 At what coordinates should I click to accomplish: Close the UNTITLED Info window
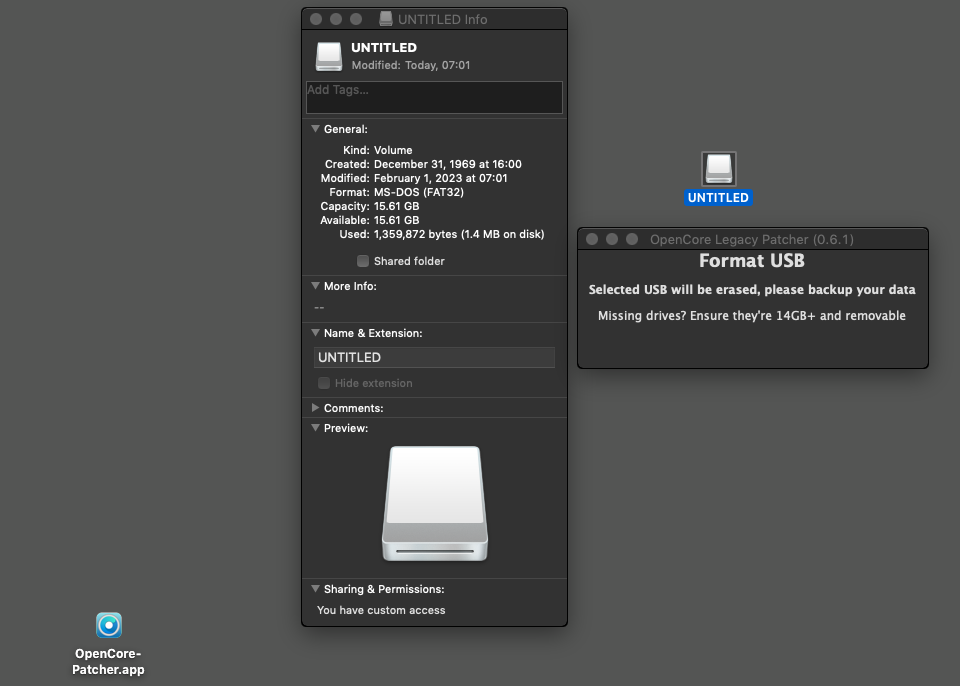[316, 19]
